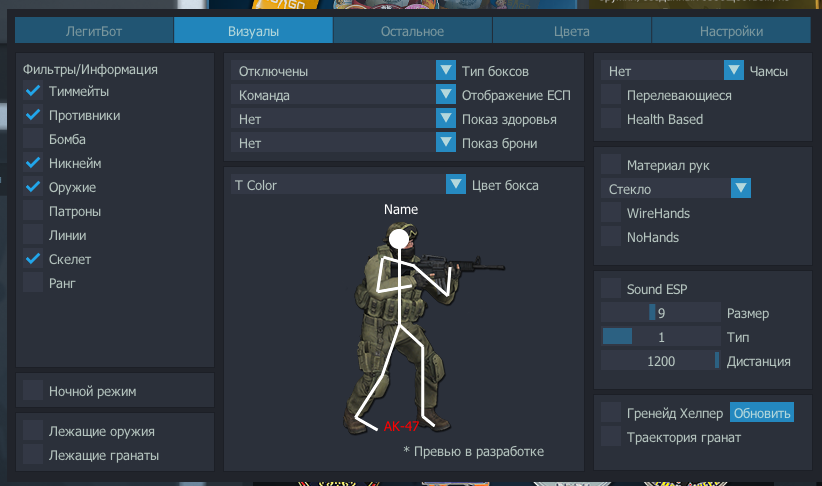Check the Health Based option
Image resolution: width=822 pixels, height=486 pixels.
click(611, 118)
